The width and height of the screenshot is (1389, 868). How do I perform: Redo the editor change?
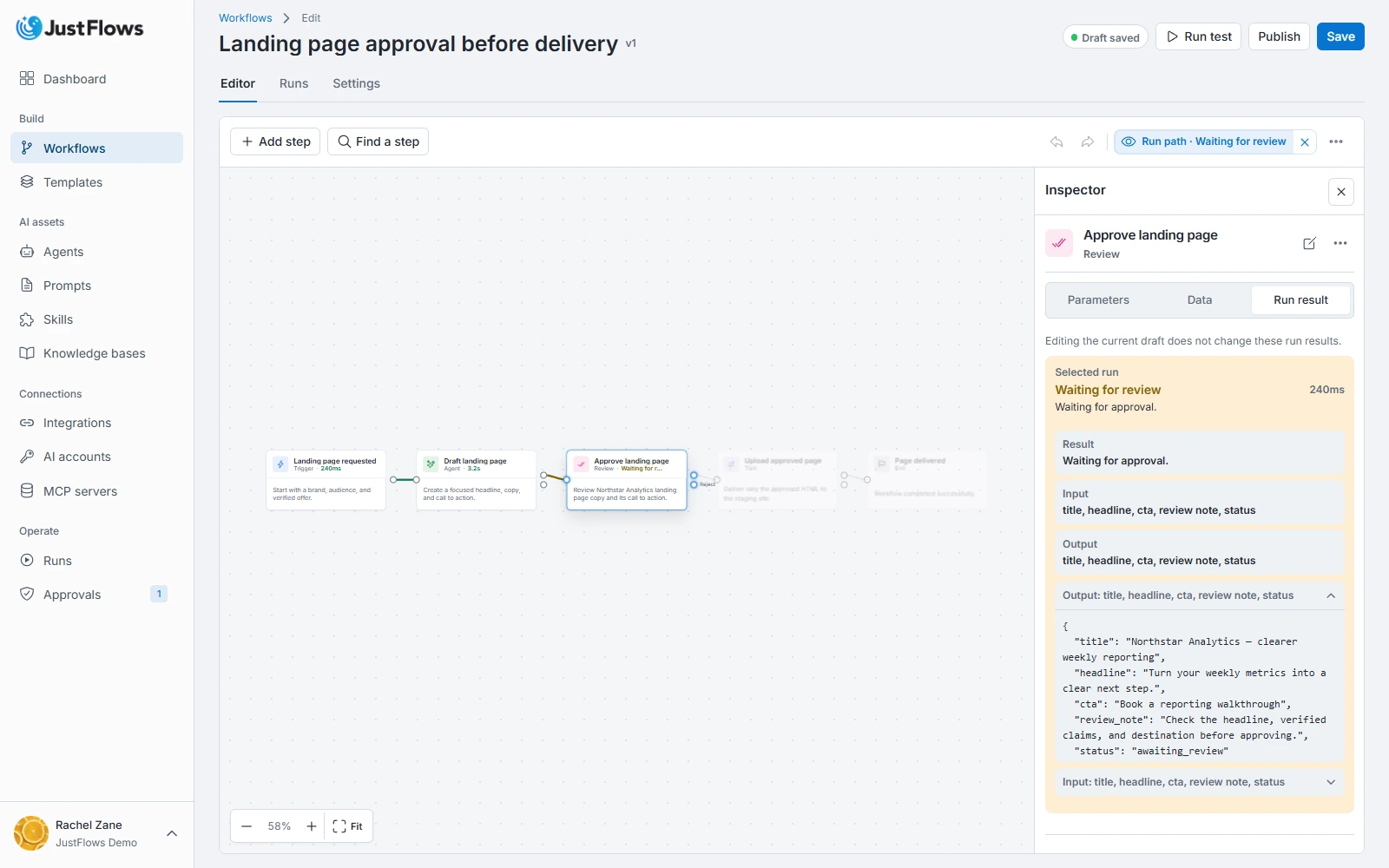tap(1088, 141)
